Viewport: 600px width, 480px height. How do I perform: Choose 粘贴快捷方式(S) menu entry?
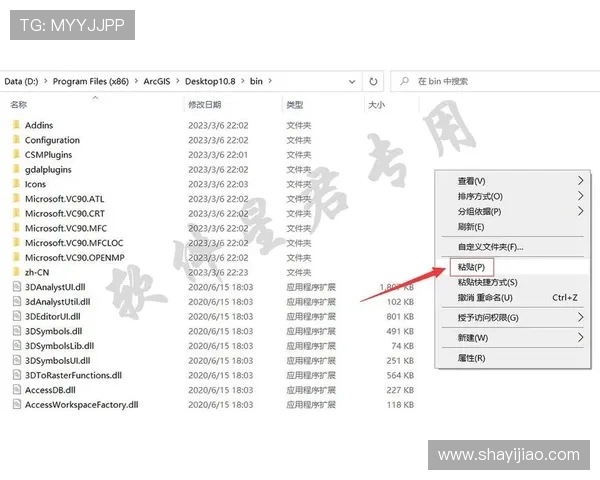tap(487, 282)
